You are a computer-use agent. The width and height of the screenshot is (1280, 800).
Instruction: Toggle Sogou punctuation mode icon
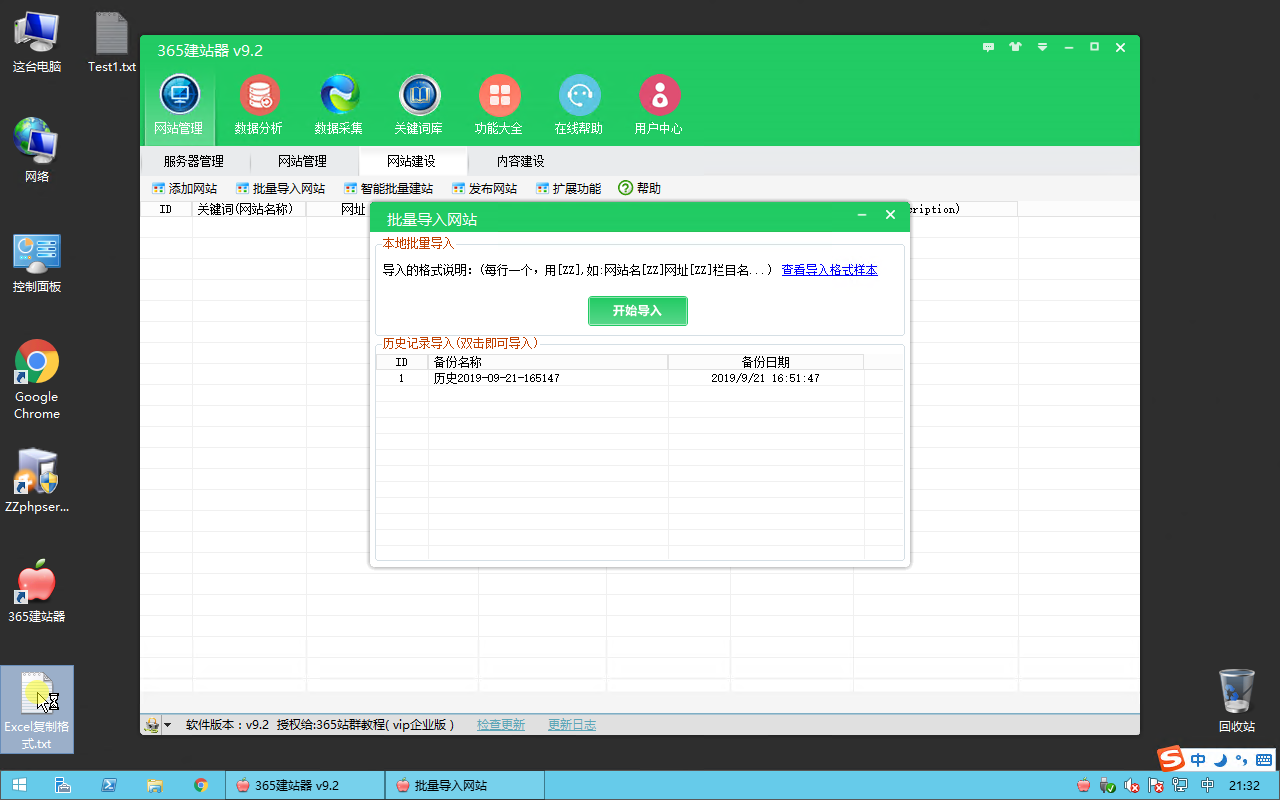pos(1240,759)
